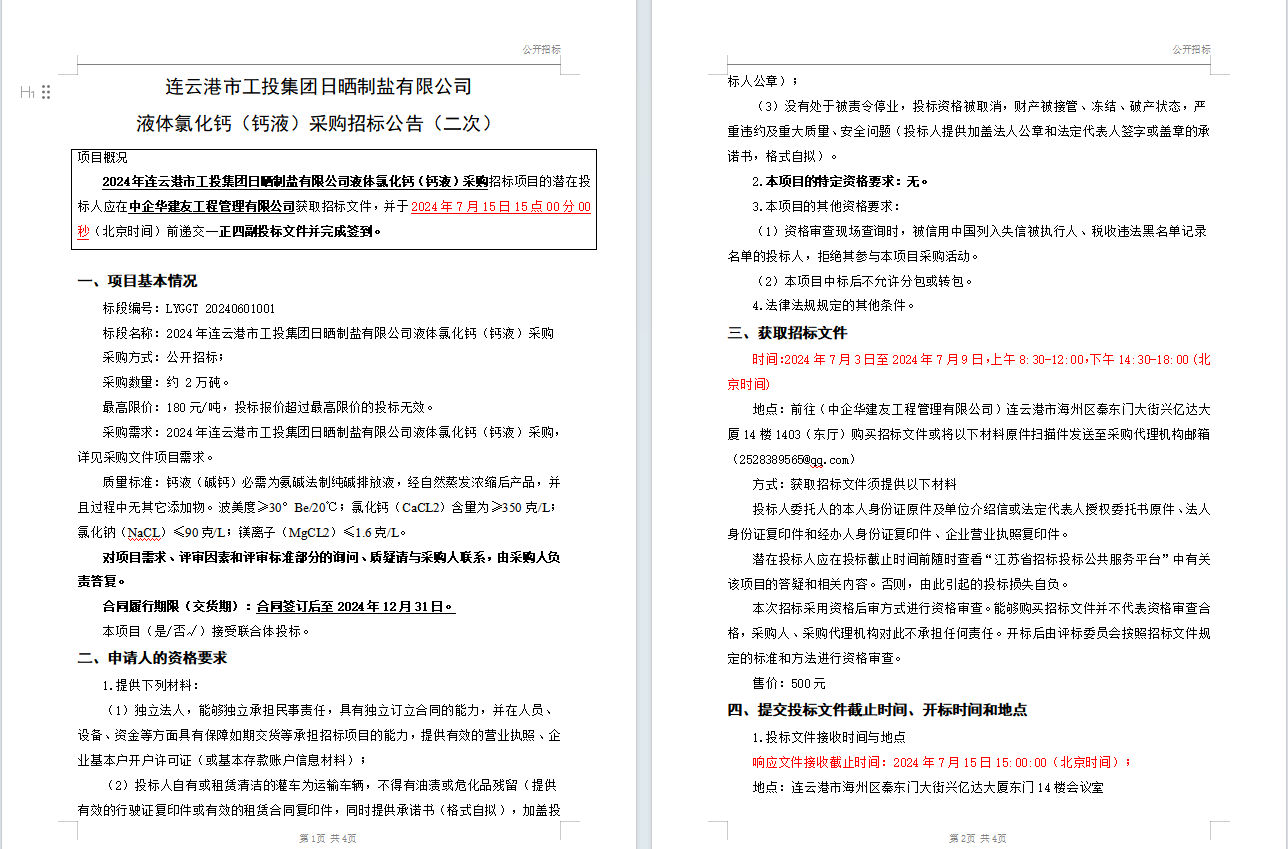Click the heading 三、获取招标文件

(x=787, y=333)
